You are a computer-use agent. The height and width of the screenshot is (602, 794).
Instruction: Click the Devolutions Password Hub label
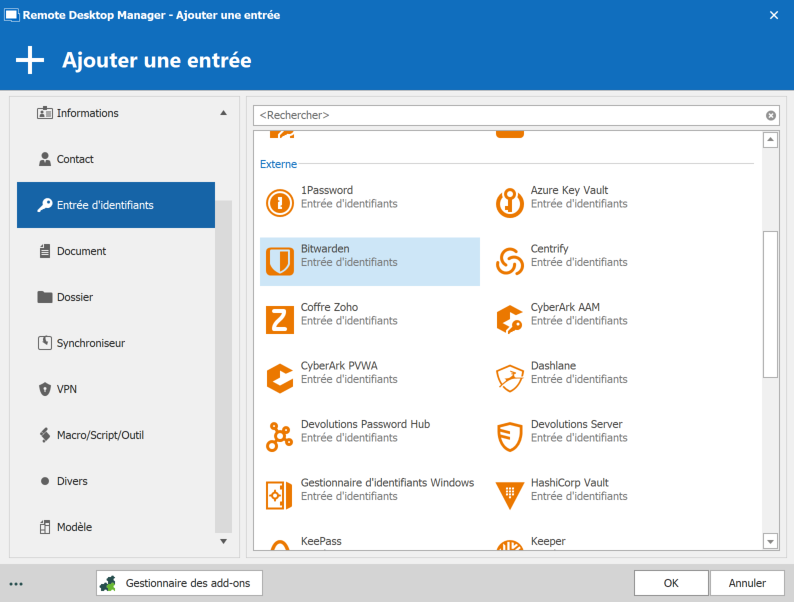click(365, 424)
